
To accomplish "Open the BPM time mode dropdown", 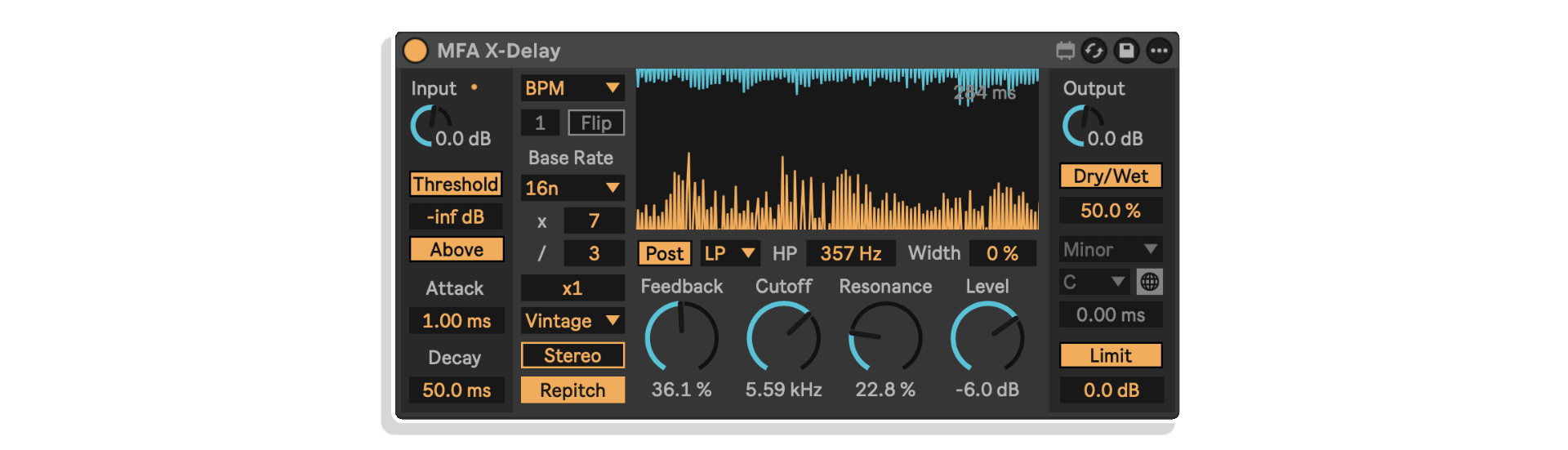I will (572, 87).
